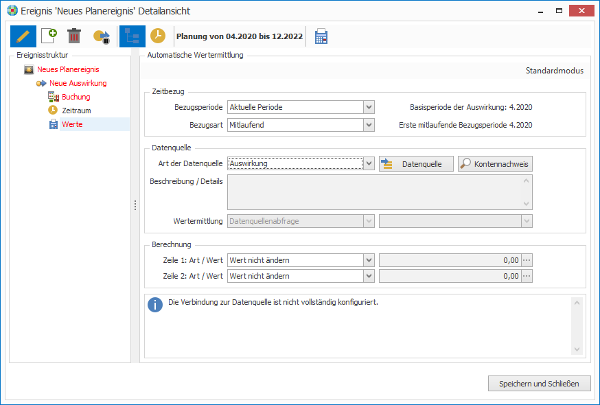Click the Buchung node icon

53,96
